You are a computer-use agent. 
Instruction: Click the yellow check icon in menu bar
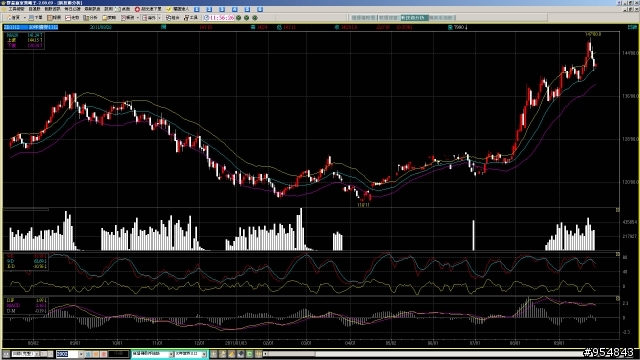[x=169, y=9]
